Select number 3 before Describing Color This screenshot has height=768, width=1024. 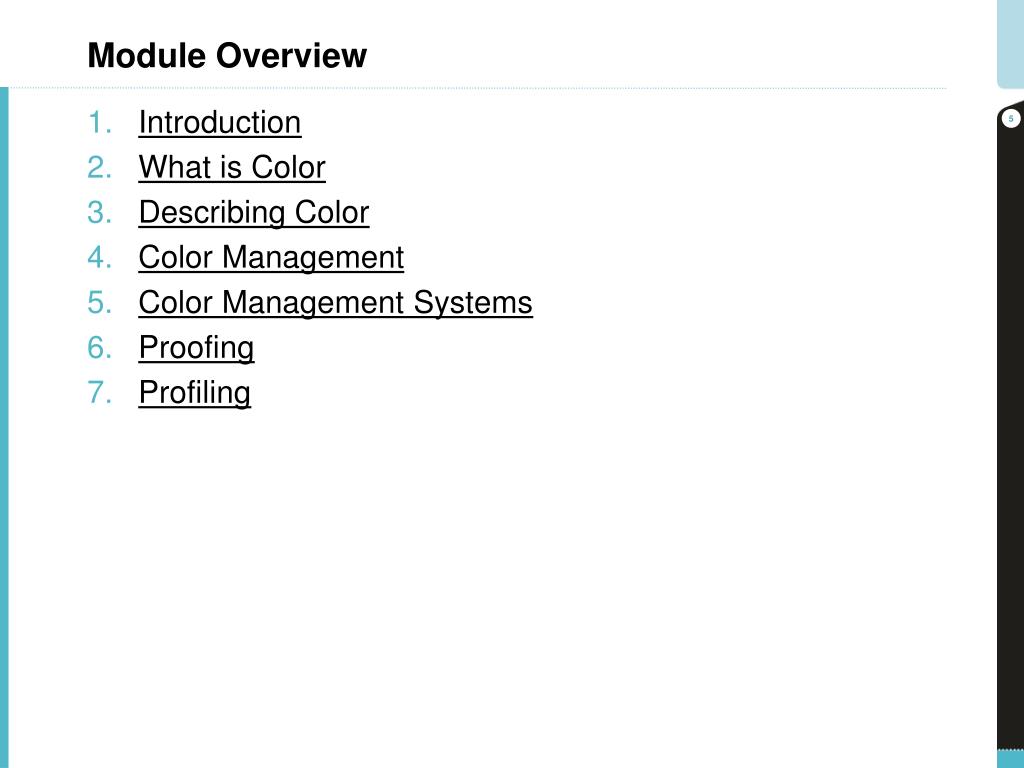(98, 213)
